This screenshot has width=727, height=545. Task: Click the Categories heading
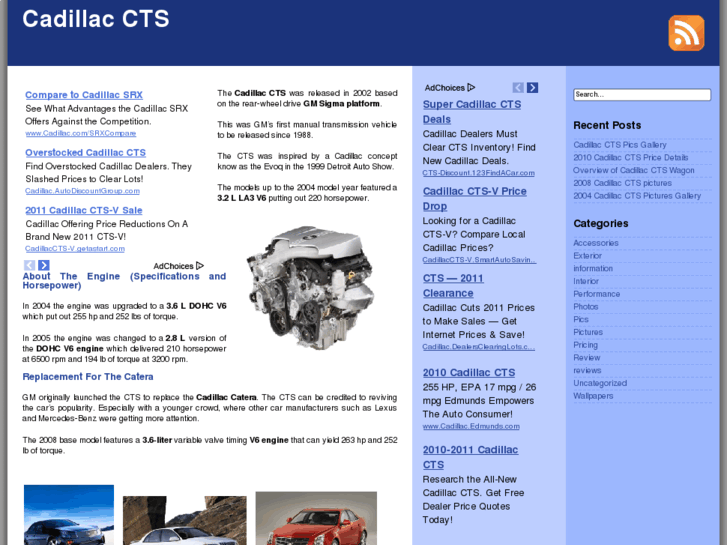pyautogui.click(x=600, y=224)
